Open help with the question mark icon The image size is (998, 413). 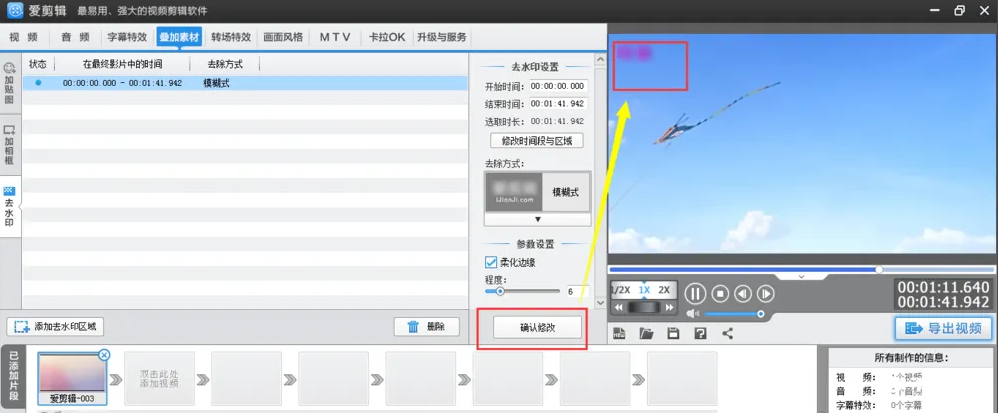click(x=701, y=333)
